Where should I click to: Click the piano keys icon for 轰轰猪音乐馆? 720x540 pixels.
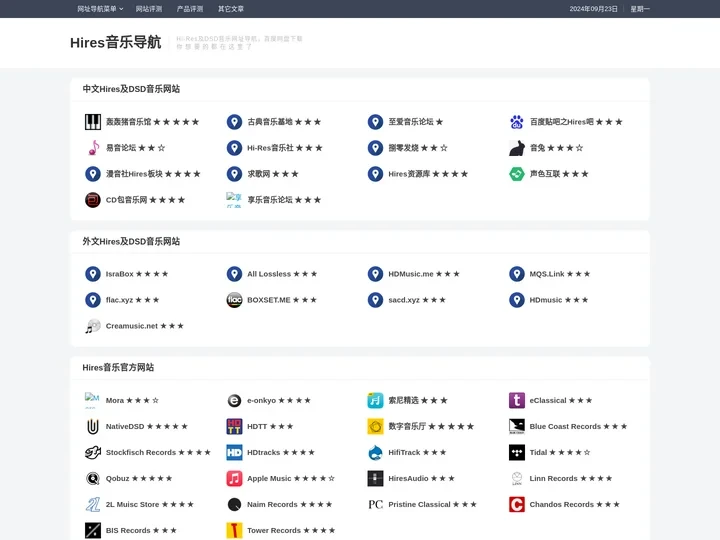tap(93, 122)
